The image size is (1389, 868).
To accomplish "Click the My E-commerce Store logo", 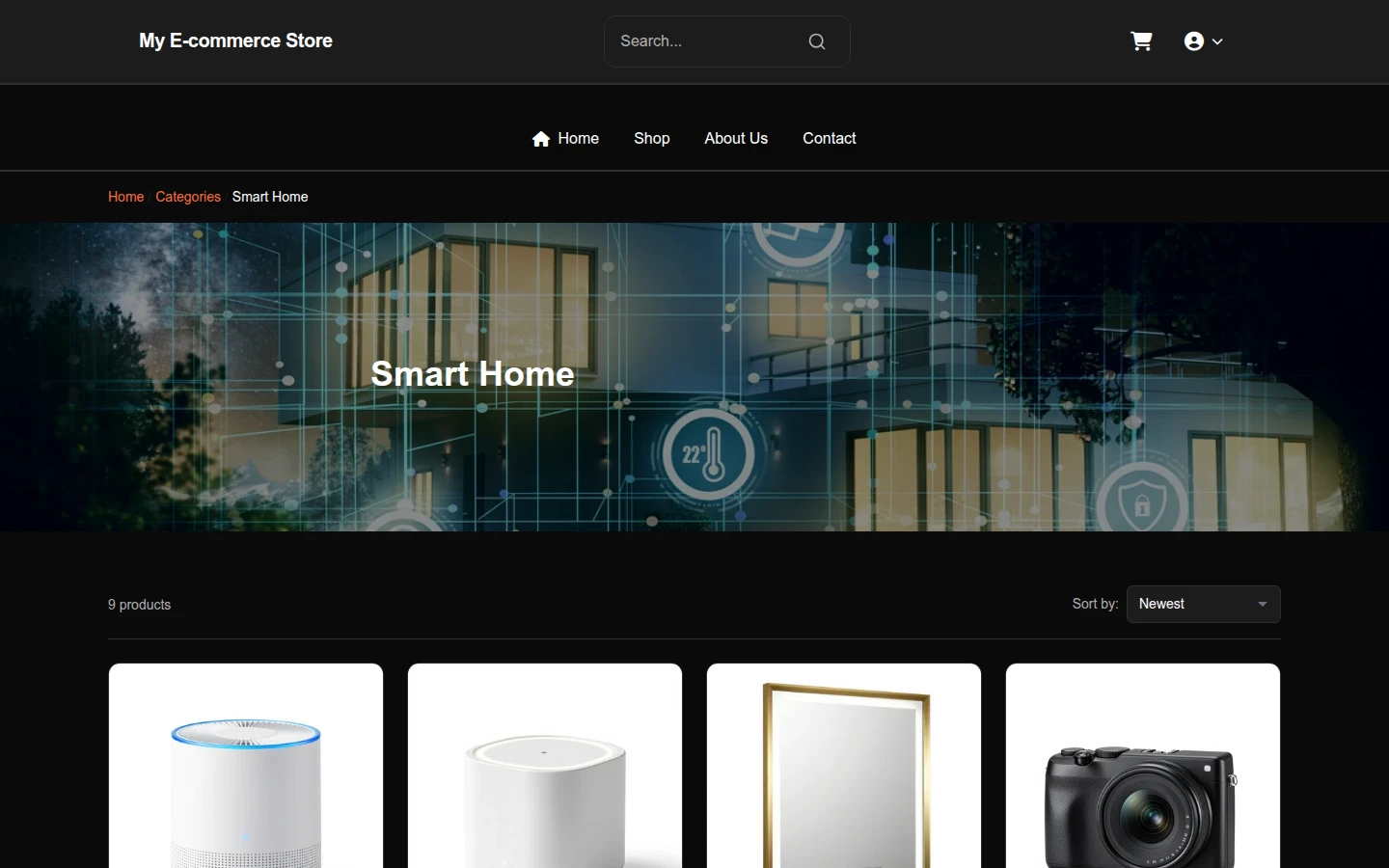I will tap(235, 41).
